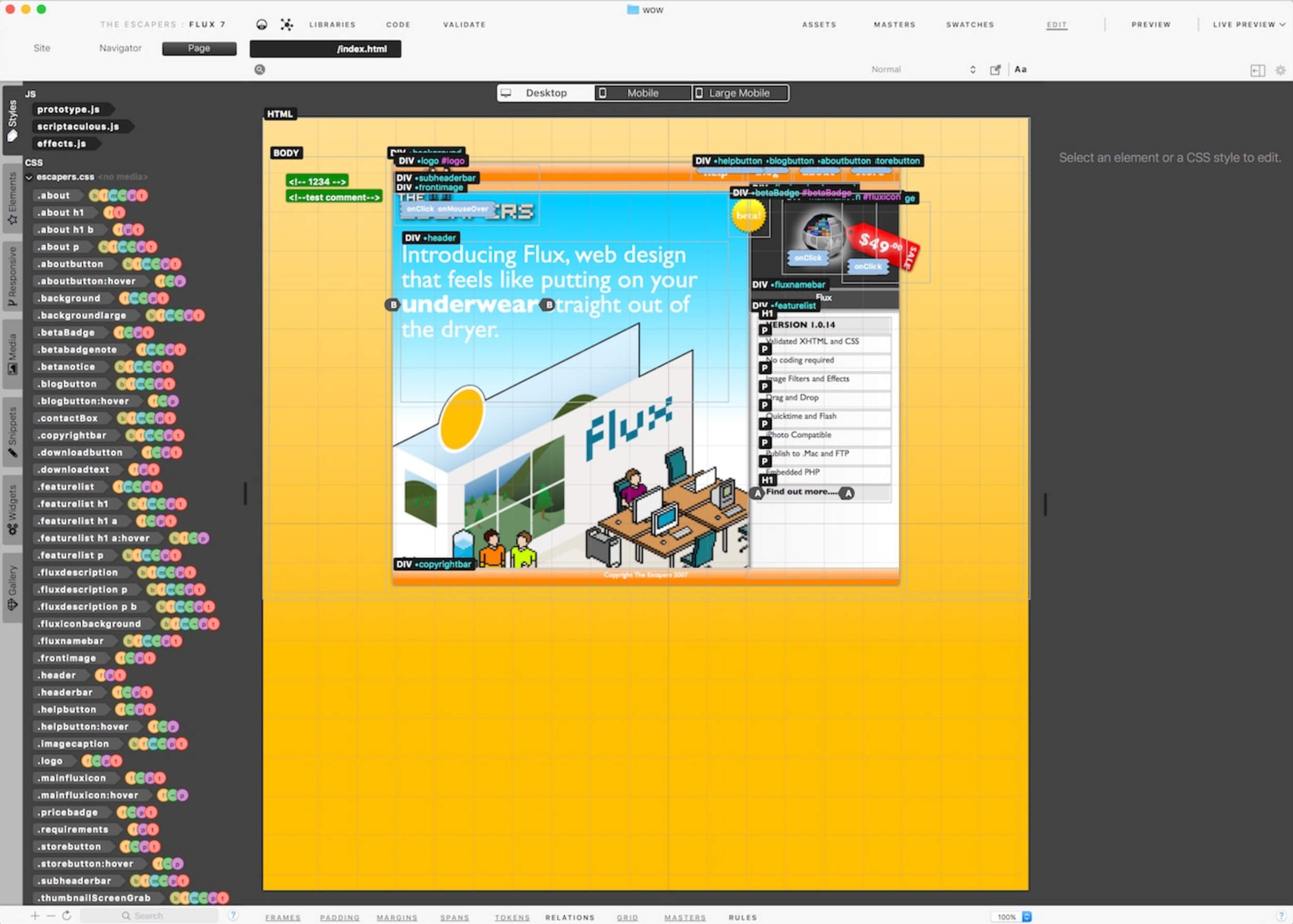
Task: Open the Code view
Action: click(399, 24)
